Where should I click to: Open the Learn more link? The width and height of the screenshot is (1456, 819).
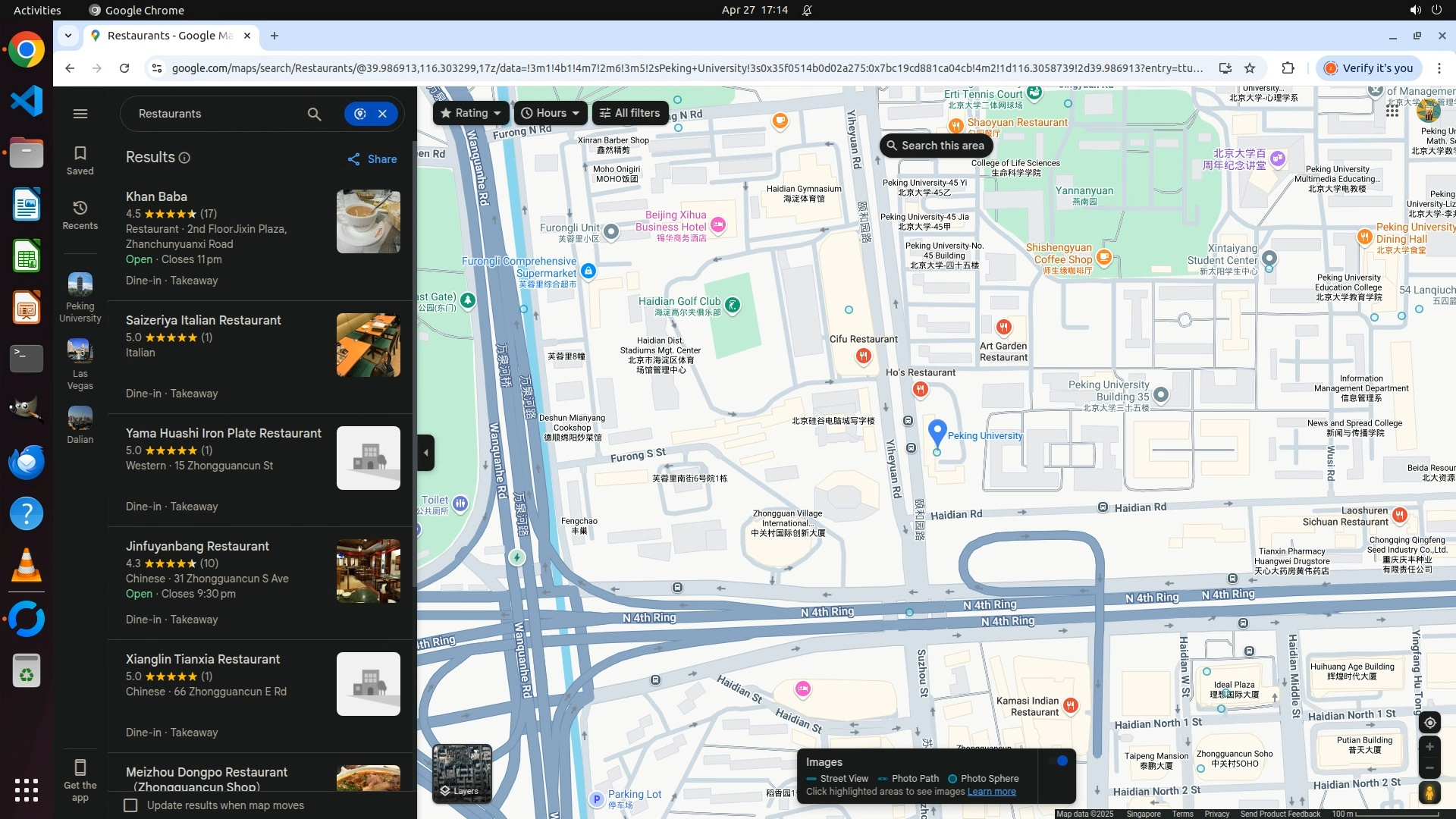[991, 792]
